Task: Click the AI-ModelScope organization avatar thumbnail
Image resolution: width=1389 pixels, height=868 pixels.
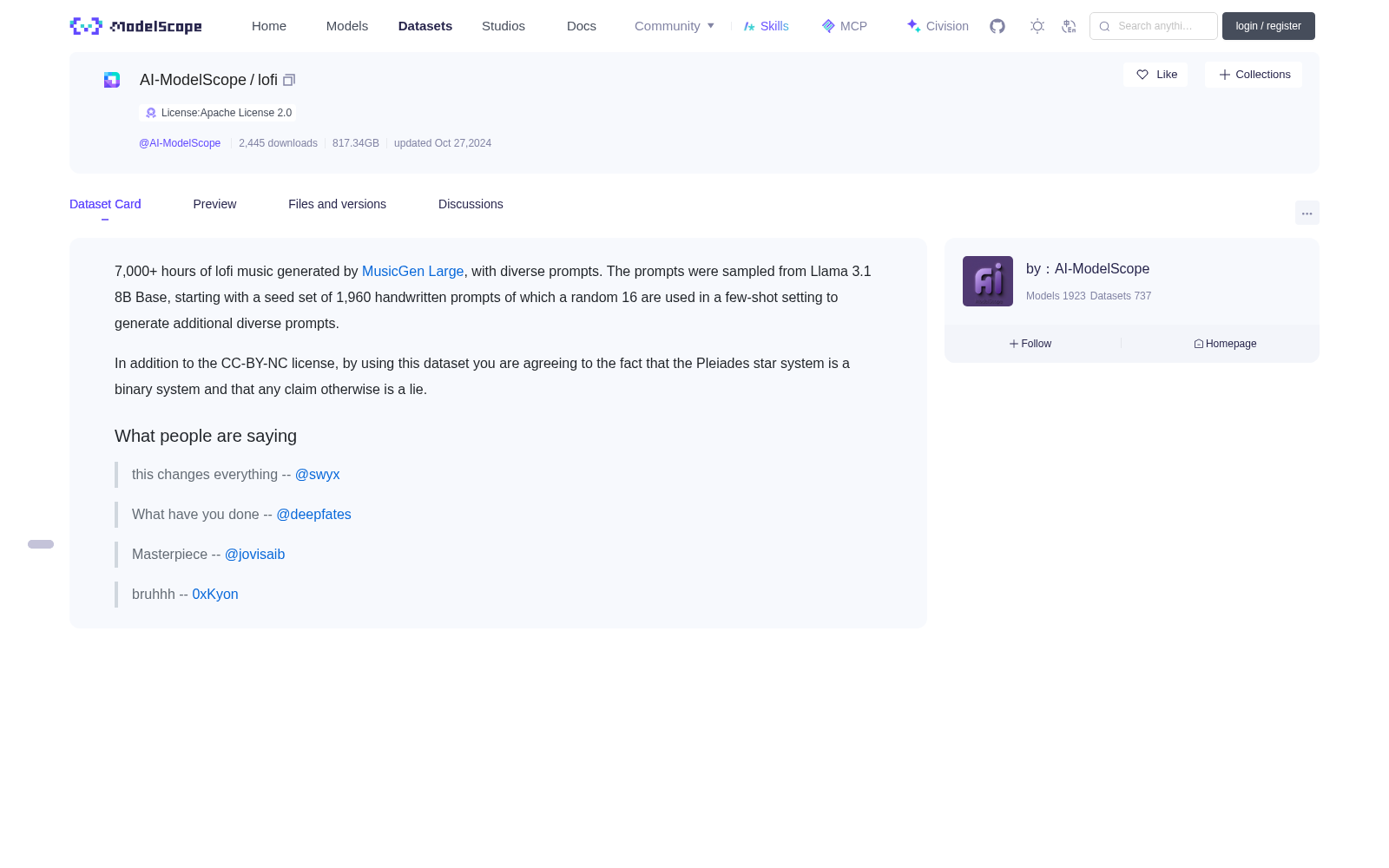Action: [988, 281]
